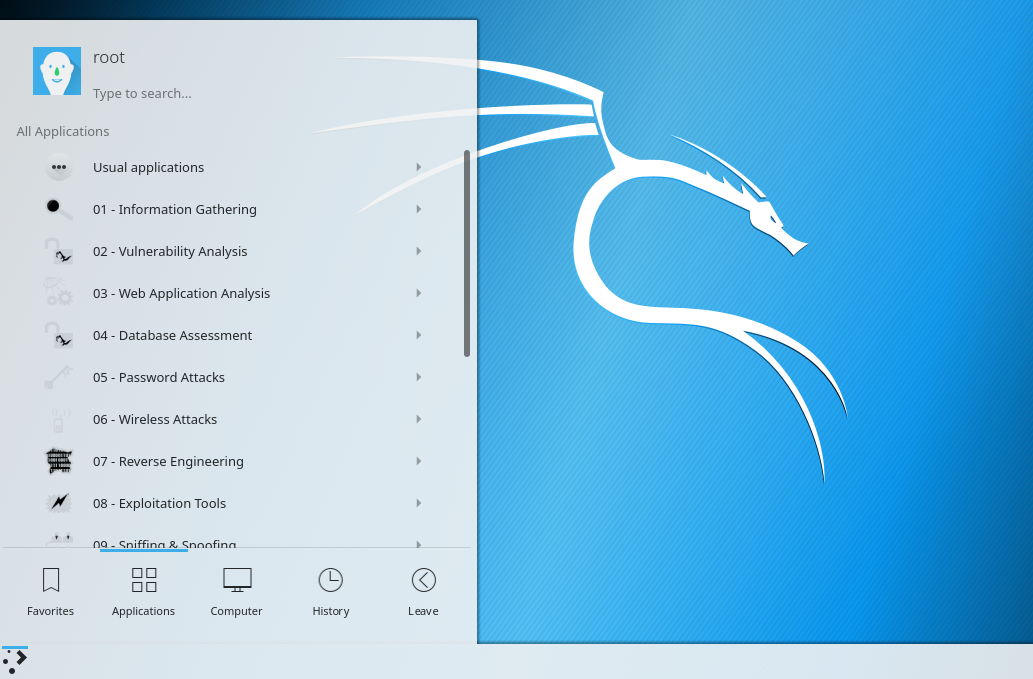Click the Type to search field
The height and width of the screenshot is (679, 1033).
coord(142,94)
